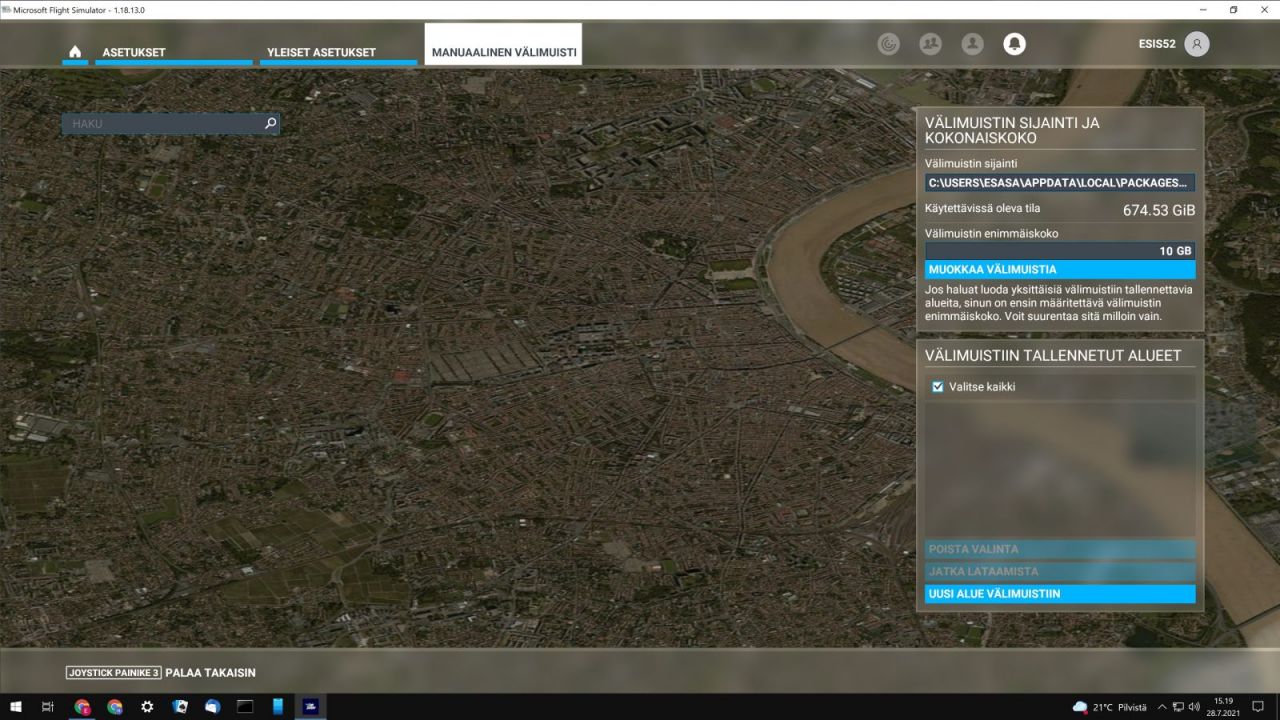Open the Thunderbird mail taskbar icon
This screenshot has width=1280, height=720.
pyautogui.click(x=212, y=707)
